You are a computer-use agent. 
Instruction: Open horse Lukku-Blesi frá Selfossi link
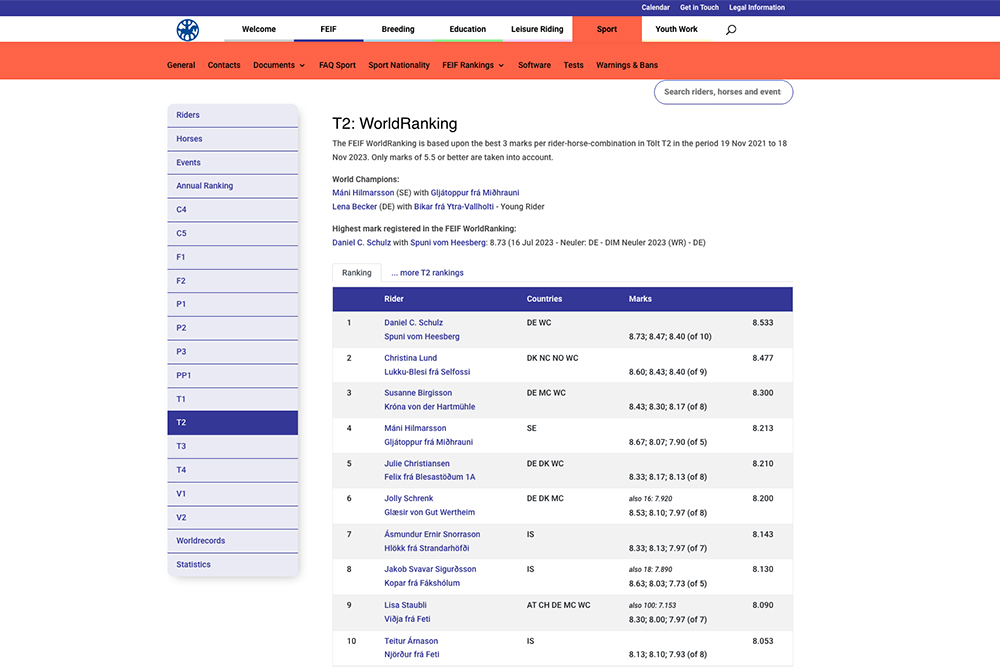click(x=427, y=372)
